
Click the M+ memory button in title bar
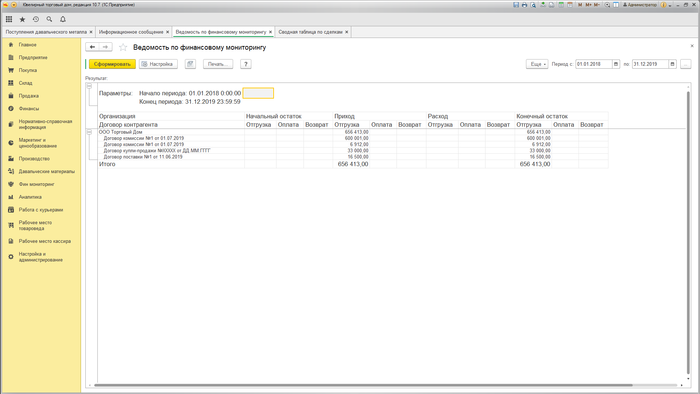(588, 5)
